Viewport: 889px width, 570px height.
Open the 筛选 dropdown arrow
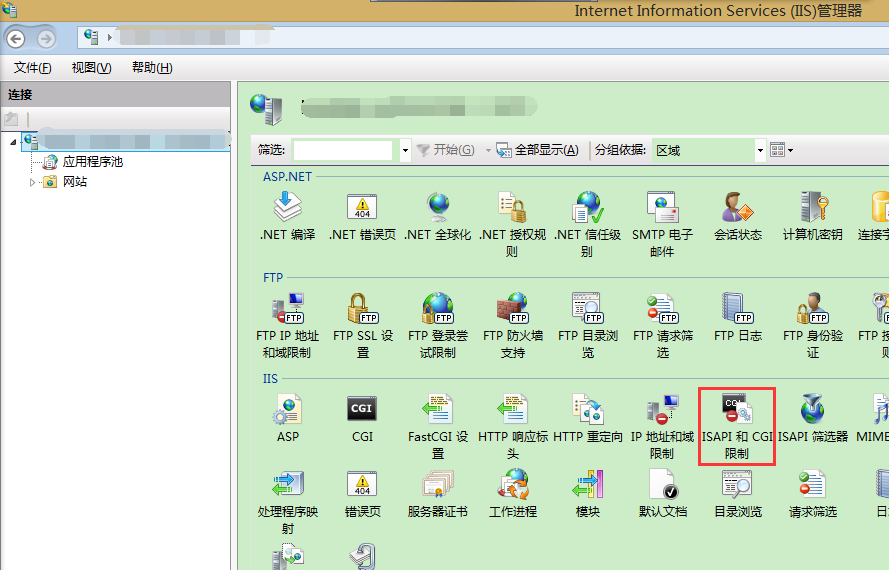(405, 150)
